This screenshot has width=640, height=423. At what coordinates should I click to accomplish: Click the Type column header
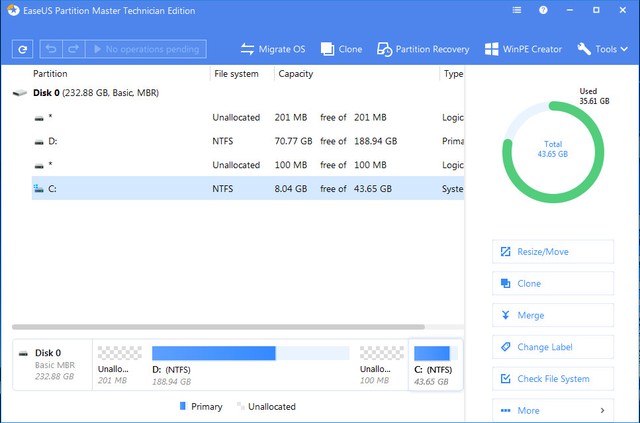point(453,74)
